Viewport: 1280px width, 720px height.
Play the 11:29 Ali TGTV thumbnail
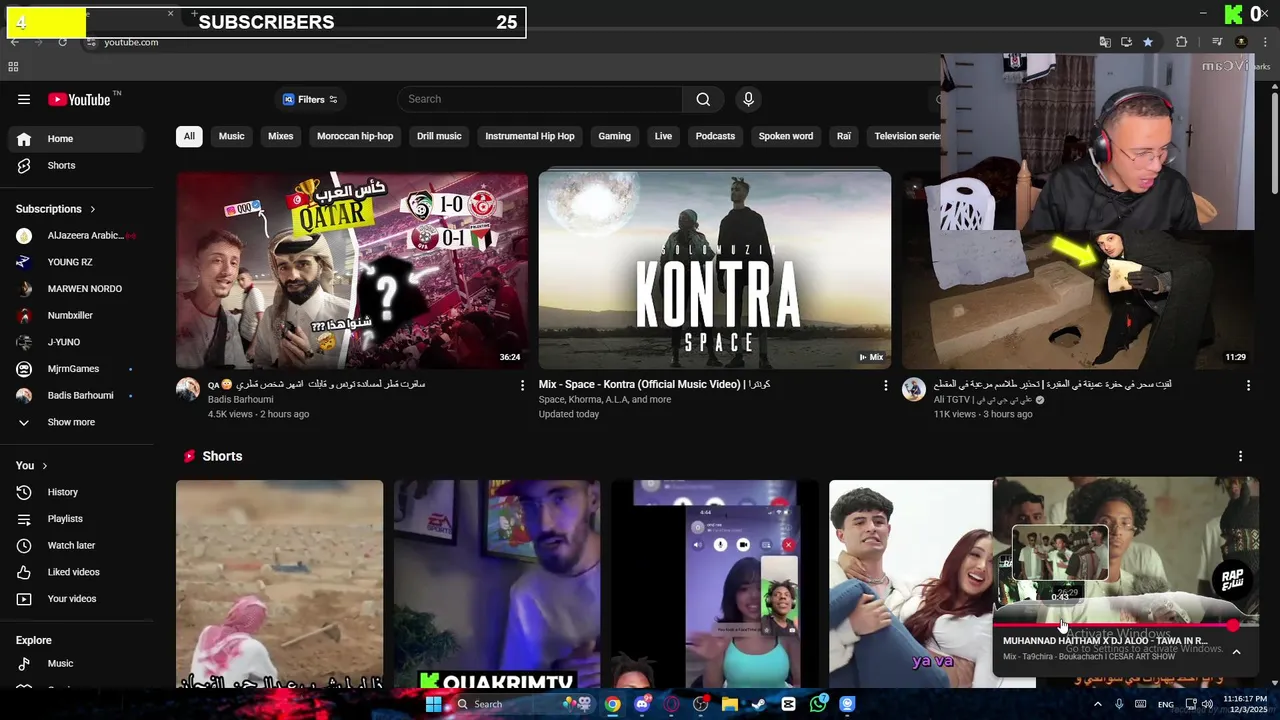[x=1078, y=300]
